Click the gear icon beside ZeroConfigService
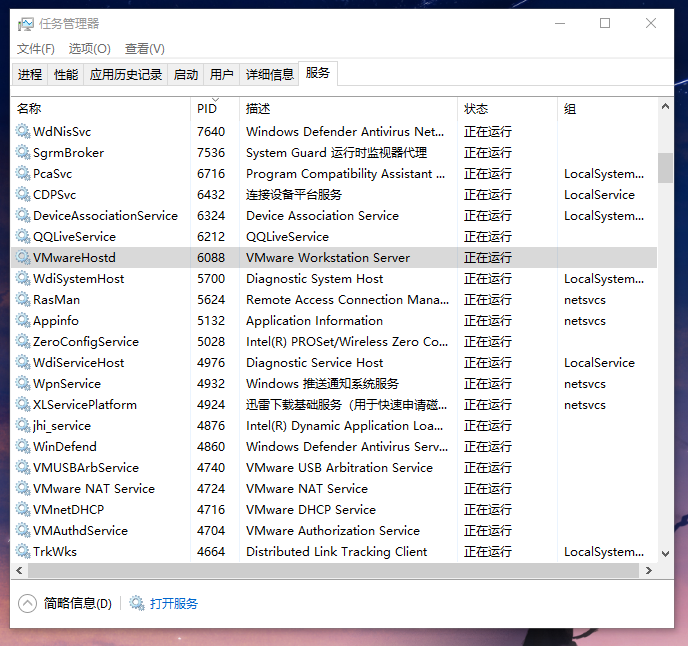This screenshot has width=688, height=646. click(23, 341)
